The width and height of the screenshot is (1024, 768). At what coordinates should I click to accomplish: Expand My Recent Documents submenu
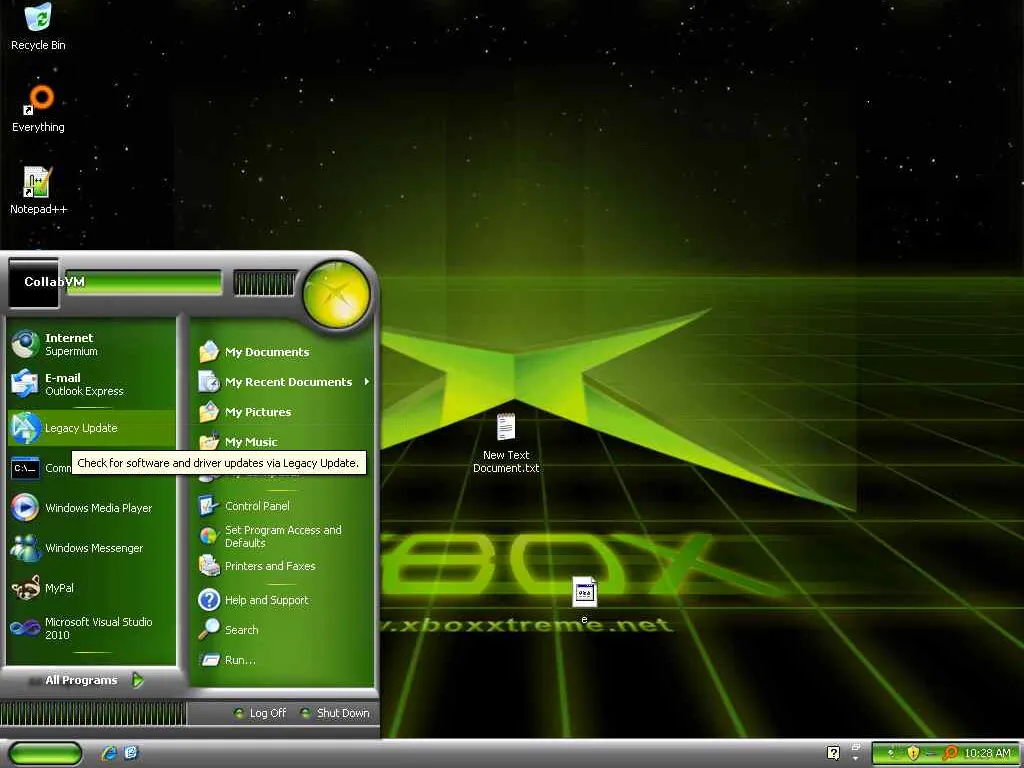click(x=283, y=382)
